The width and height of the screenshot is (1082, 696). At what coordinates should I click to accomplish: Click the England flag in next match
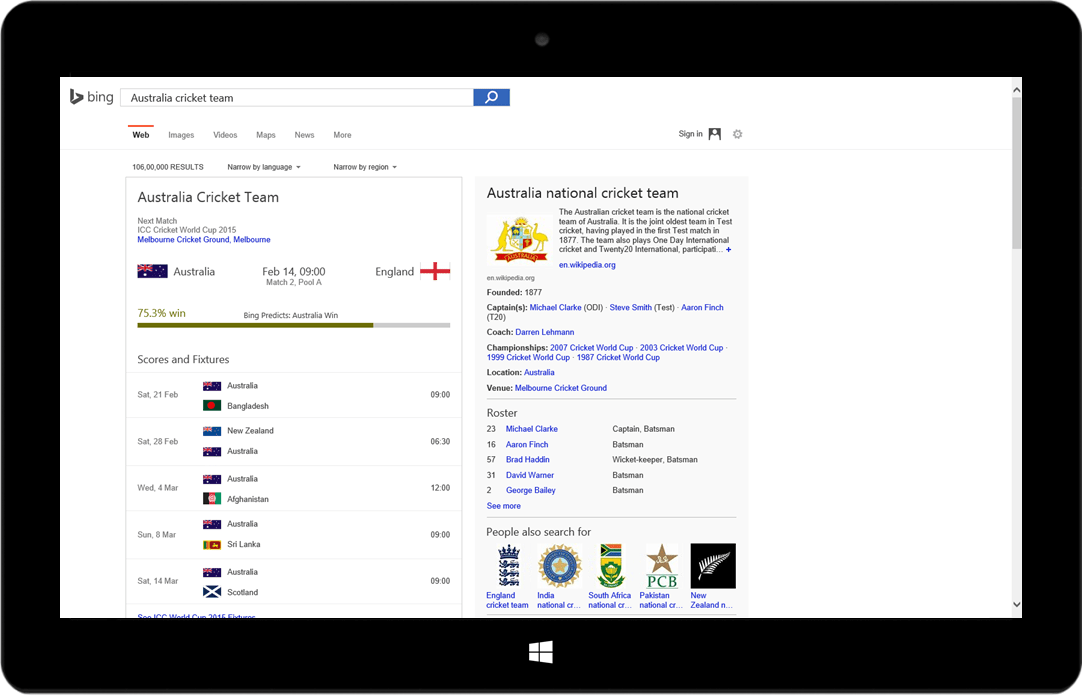tap(435, 271)
